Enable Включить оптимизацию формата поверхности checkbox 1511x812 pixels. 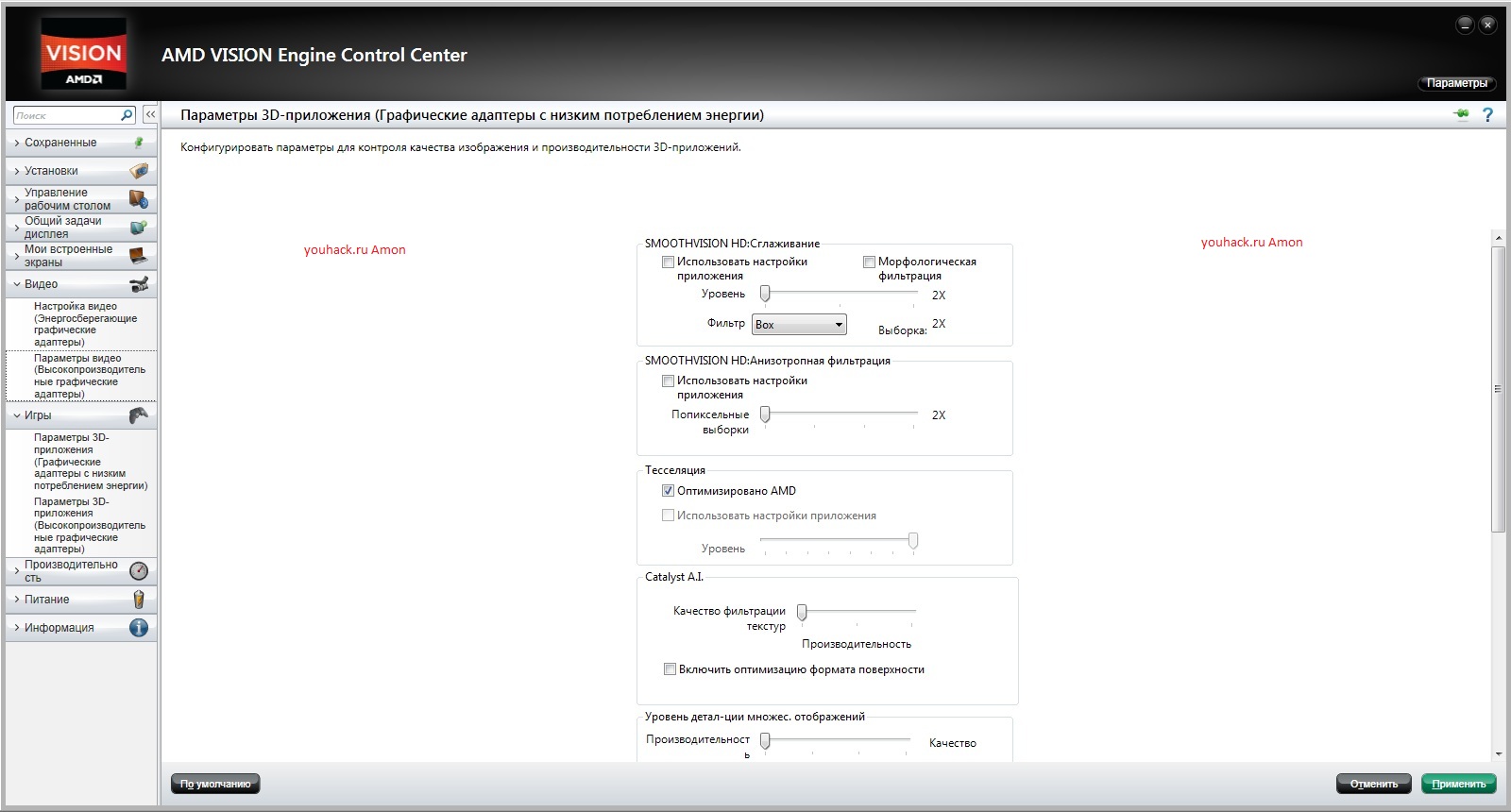670,669
